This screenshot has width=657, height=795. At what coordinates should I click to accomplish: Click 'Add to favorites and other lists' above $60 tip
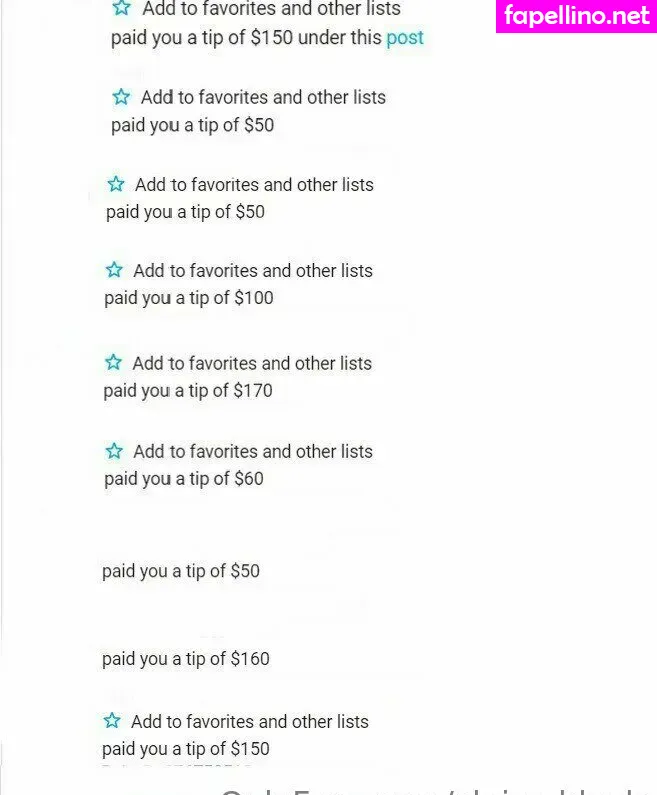pos(252,452)
